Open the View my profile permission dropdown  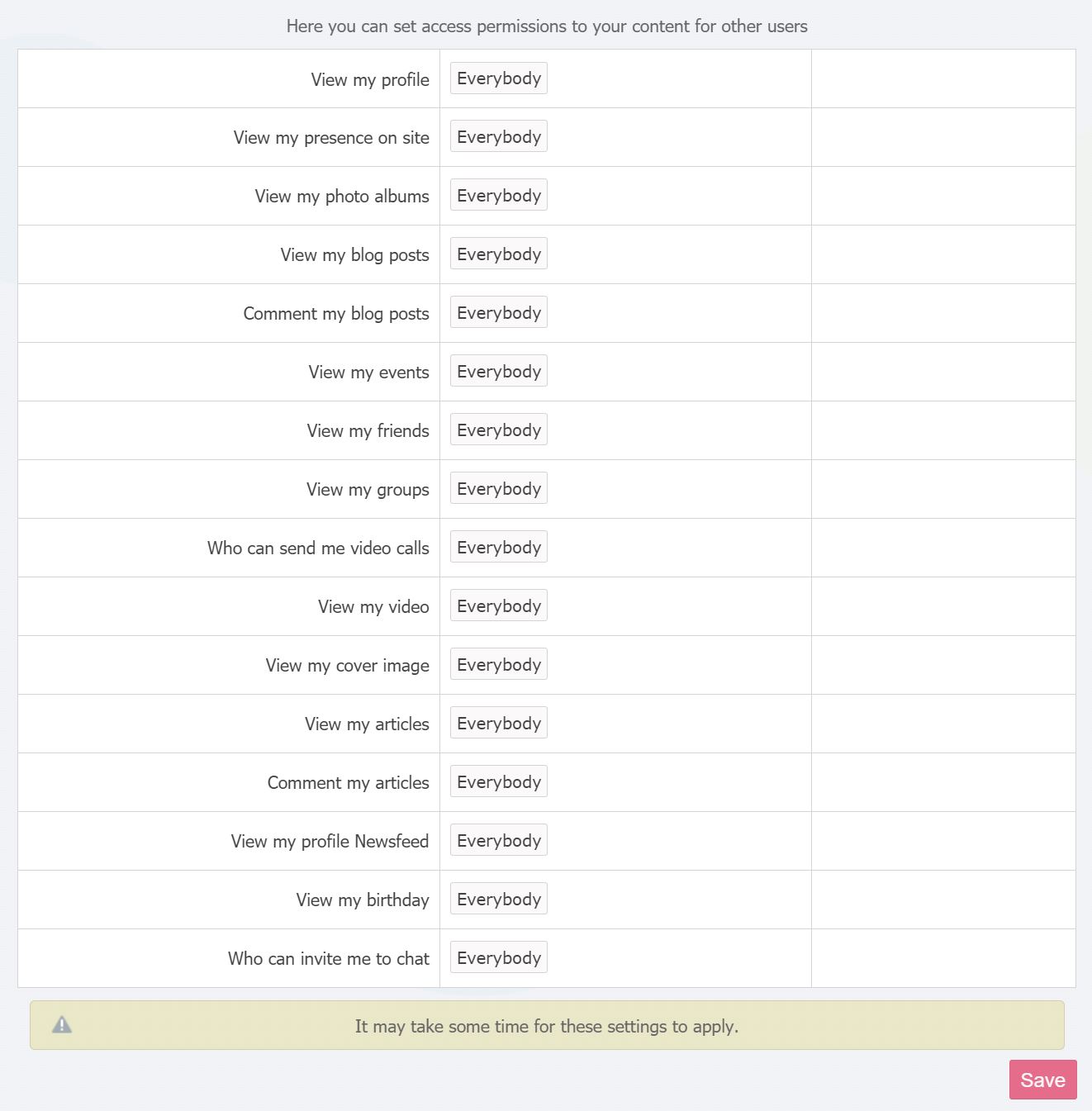499,78
